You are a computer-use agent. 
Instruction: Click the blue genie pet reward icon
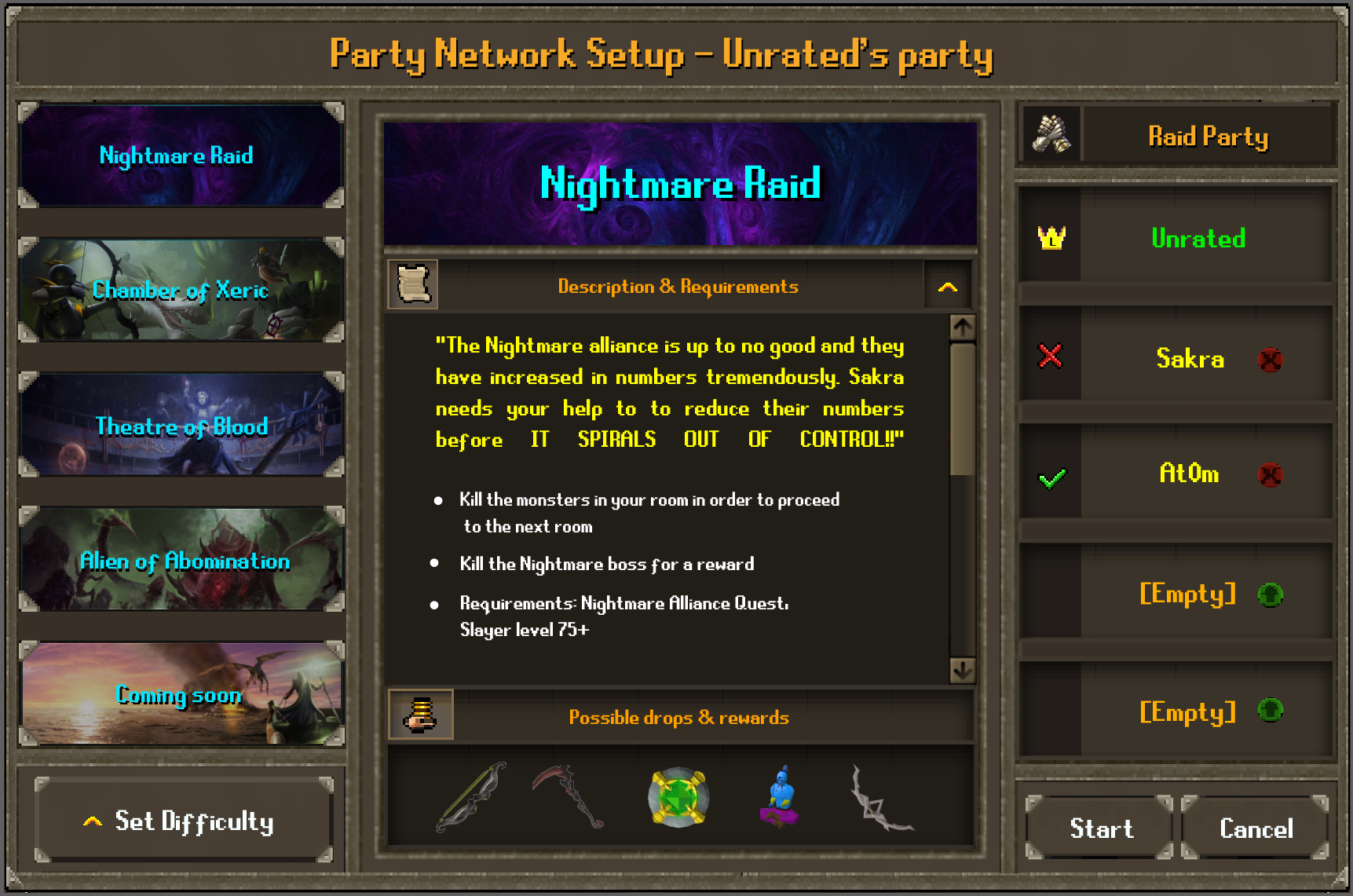click(x=780, y=798)
